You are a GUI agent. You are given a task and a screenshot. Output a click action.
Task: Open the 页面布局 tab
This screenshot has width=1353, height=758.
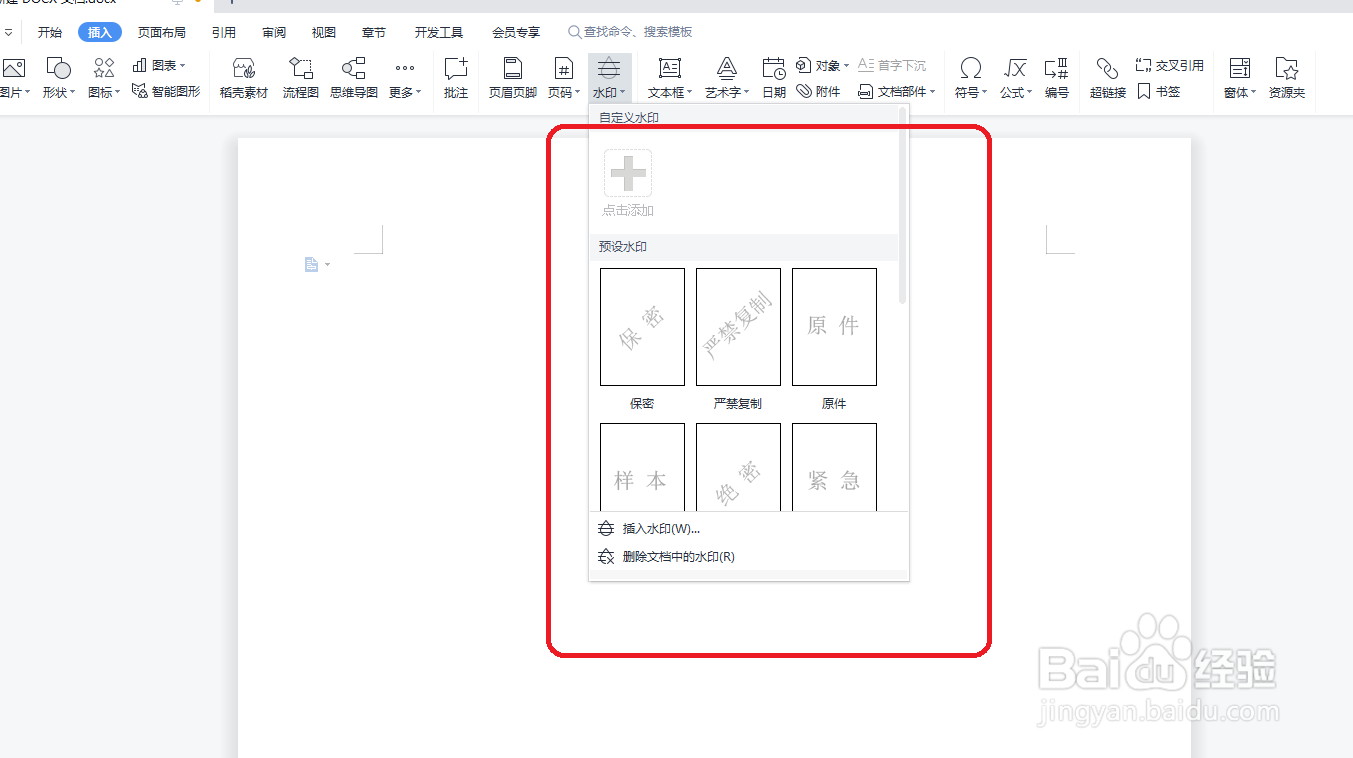click(162, 32)
